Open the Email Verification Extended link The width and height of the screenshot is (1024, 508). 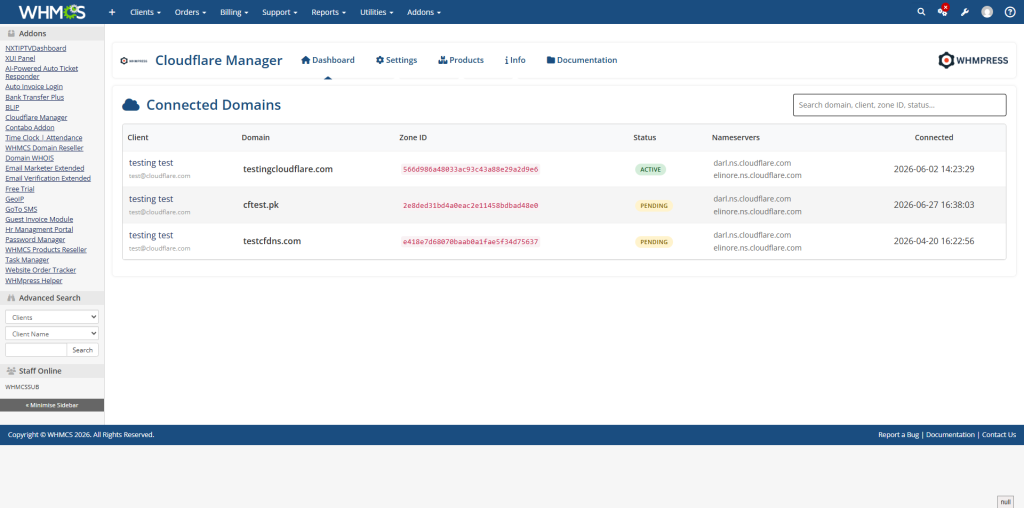[x=48, y=178]
